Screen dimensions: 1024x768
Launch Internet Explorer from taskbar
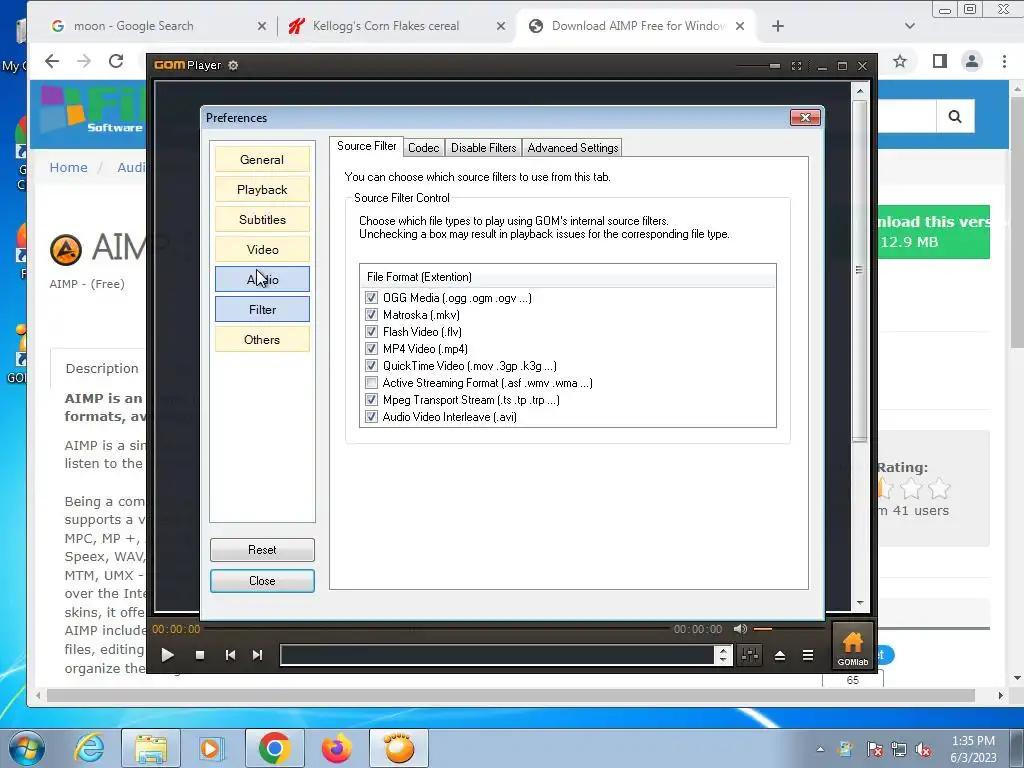(x=89, y=748)
